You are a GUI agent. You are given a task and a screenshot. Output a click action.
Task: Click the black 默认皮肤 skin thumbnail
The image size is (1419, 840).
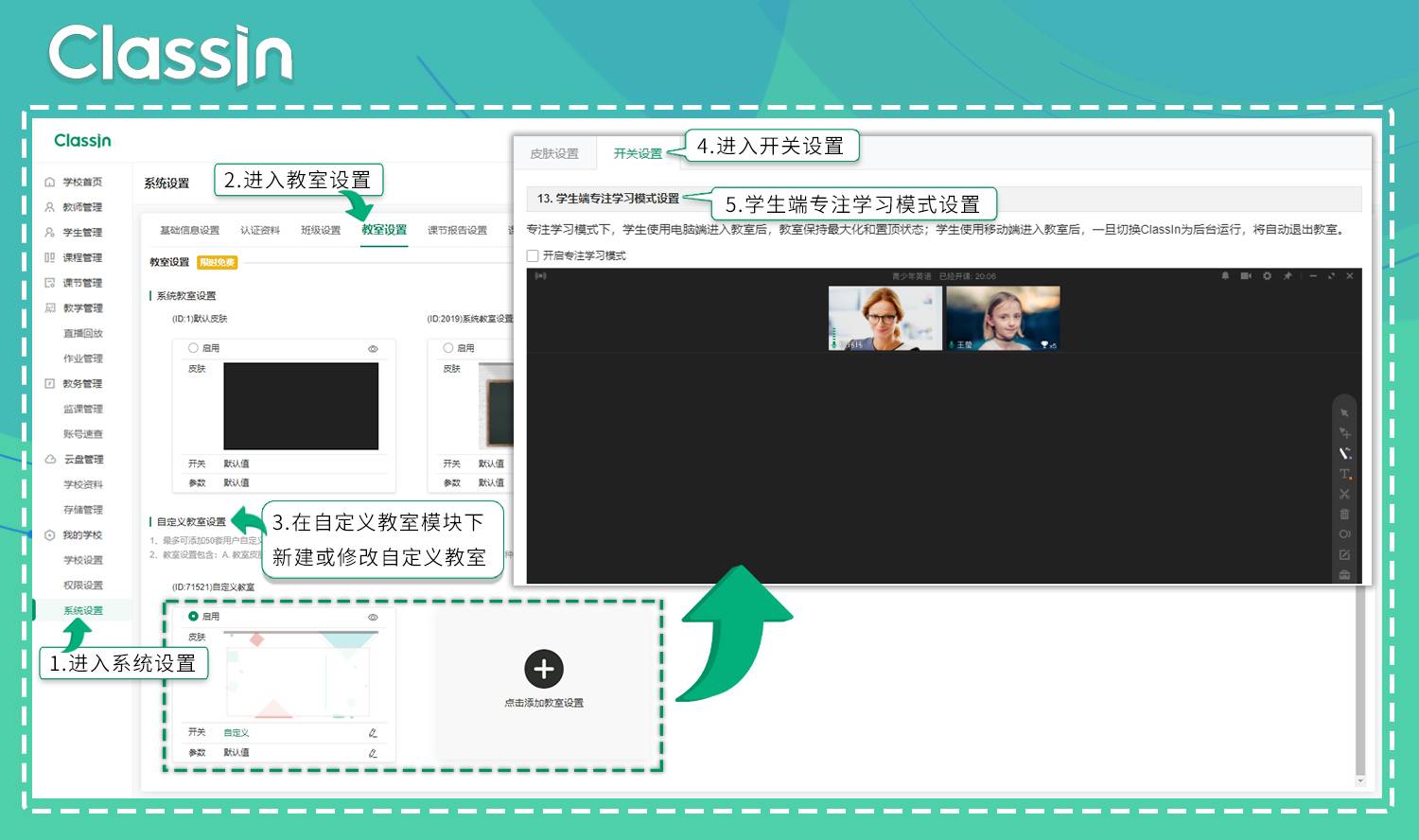click(301, 406)
